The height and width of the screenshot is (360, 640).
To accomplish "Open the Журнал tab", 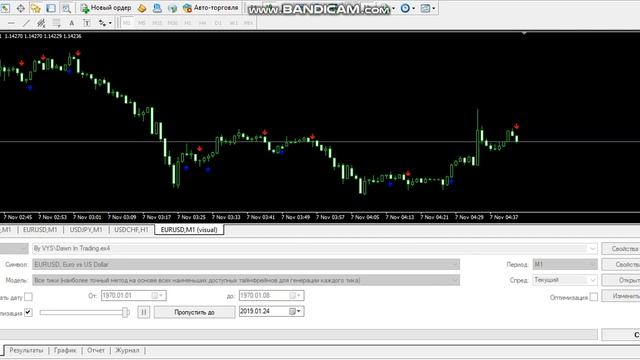I will coord(127,351).
